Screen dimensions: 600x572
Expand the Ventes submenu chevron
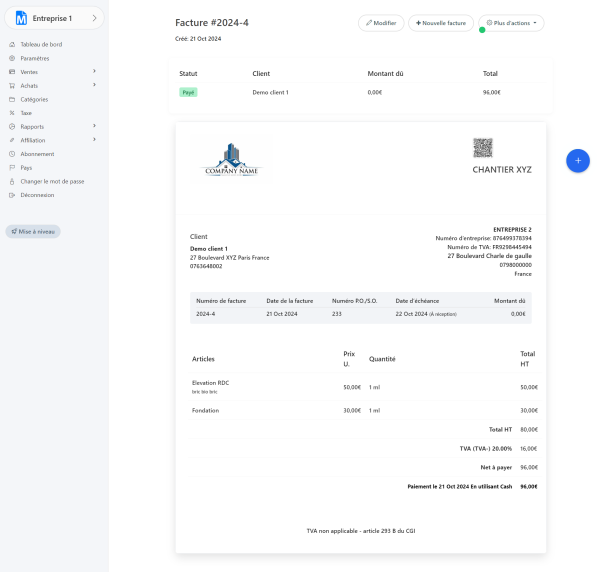pos(94,72)
